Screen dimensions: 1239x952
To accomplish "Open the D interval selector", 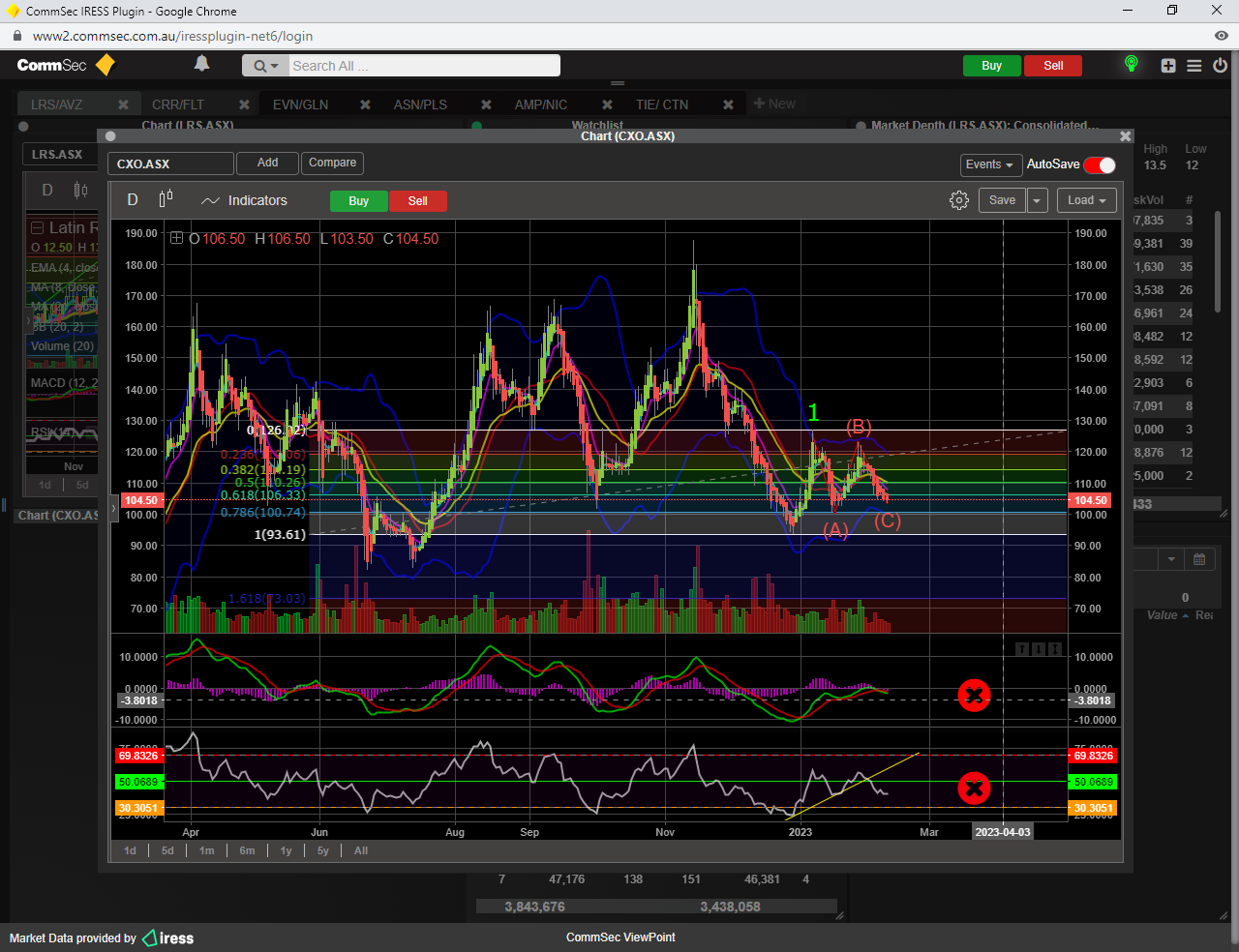I will (133, 200).
